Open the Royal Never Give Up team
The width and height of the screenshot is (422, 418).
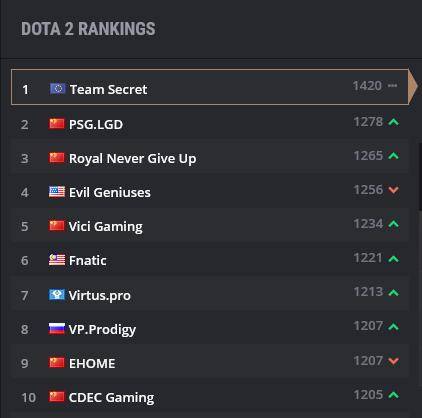point(132,159)
